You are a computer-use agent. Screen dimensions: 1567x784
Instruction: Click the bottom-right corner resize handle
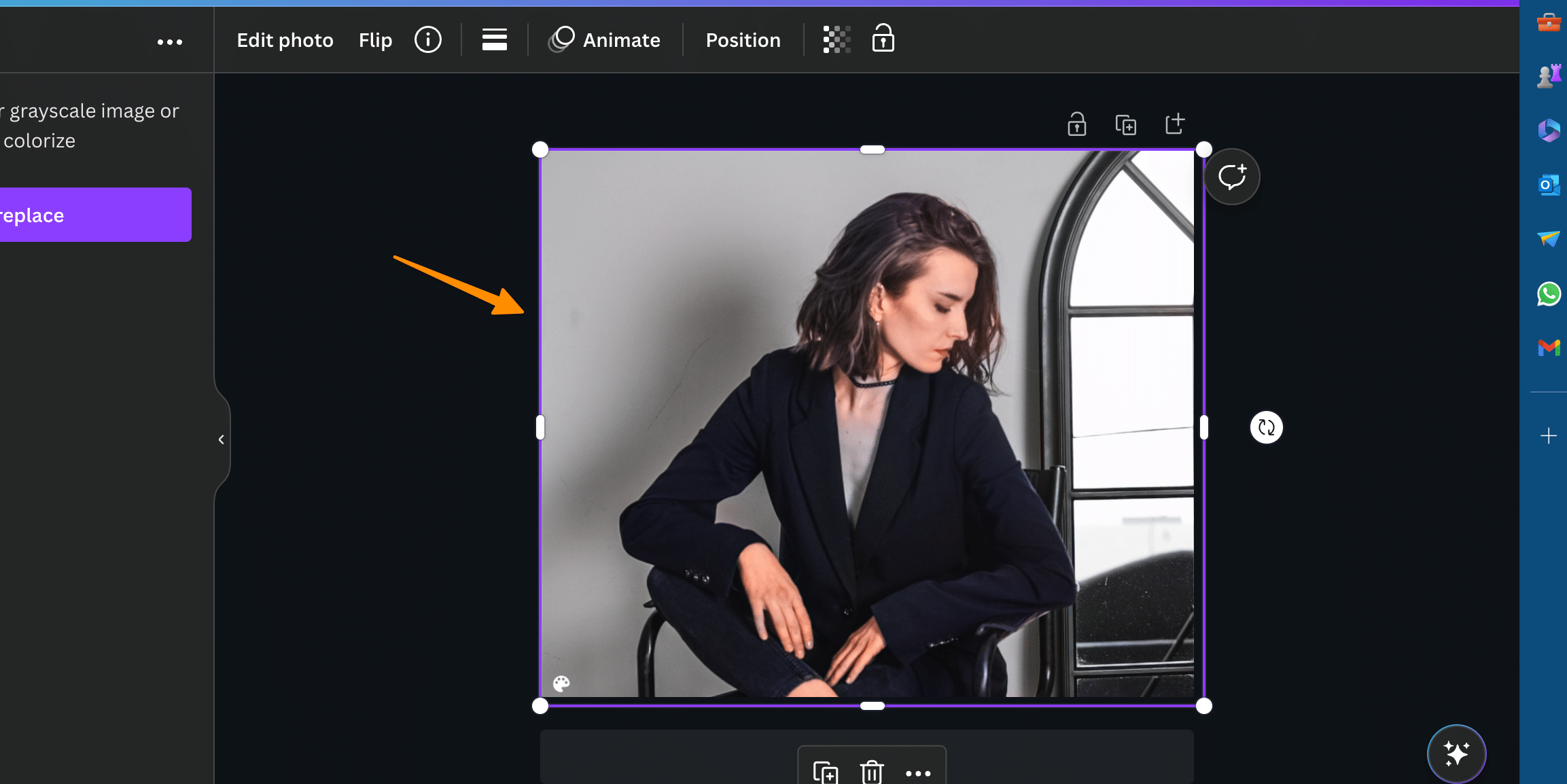click(1203, 706)
